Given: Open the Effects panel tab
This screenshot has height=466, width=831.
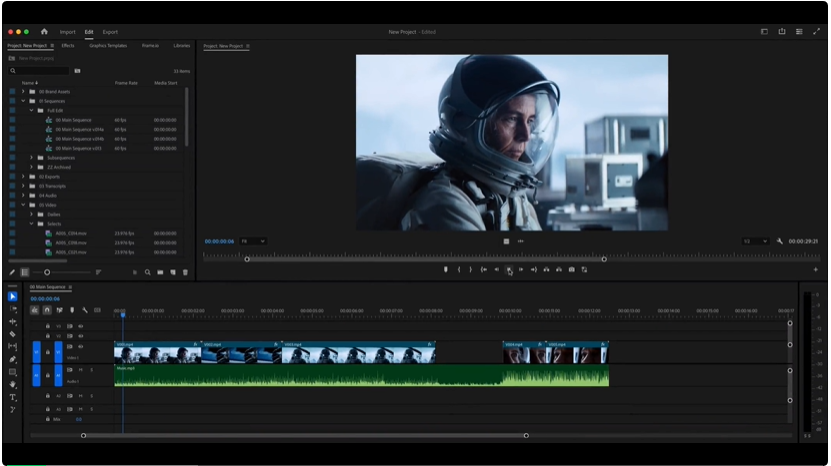Looking at the screenshot, I should [68, 46].
